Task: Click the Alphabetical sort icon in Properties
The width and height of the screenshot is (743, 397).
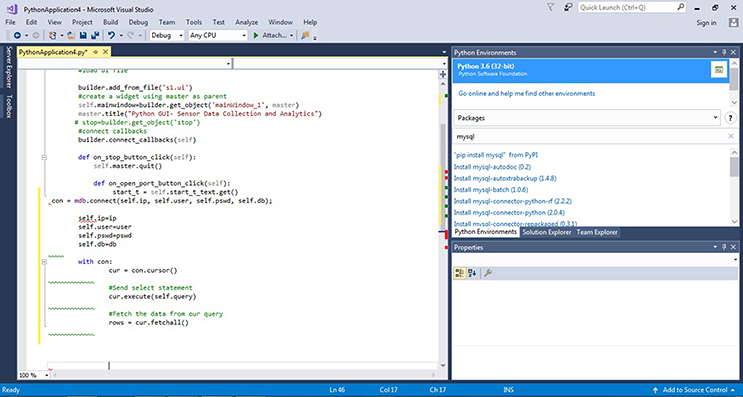Action: pos(472,273)
